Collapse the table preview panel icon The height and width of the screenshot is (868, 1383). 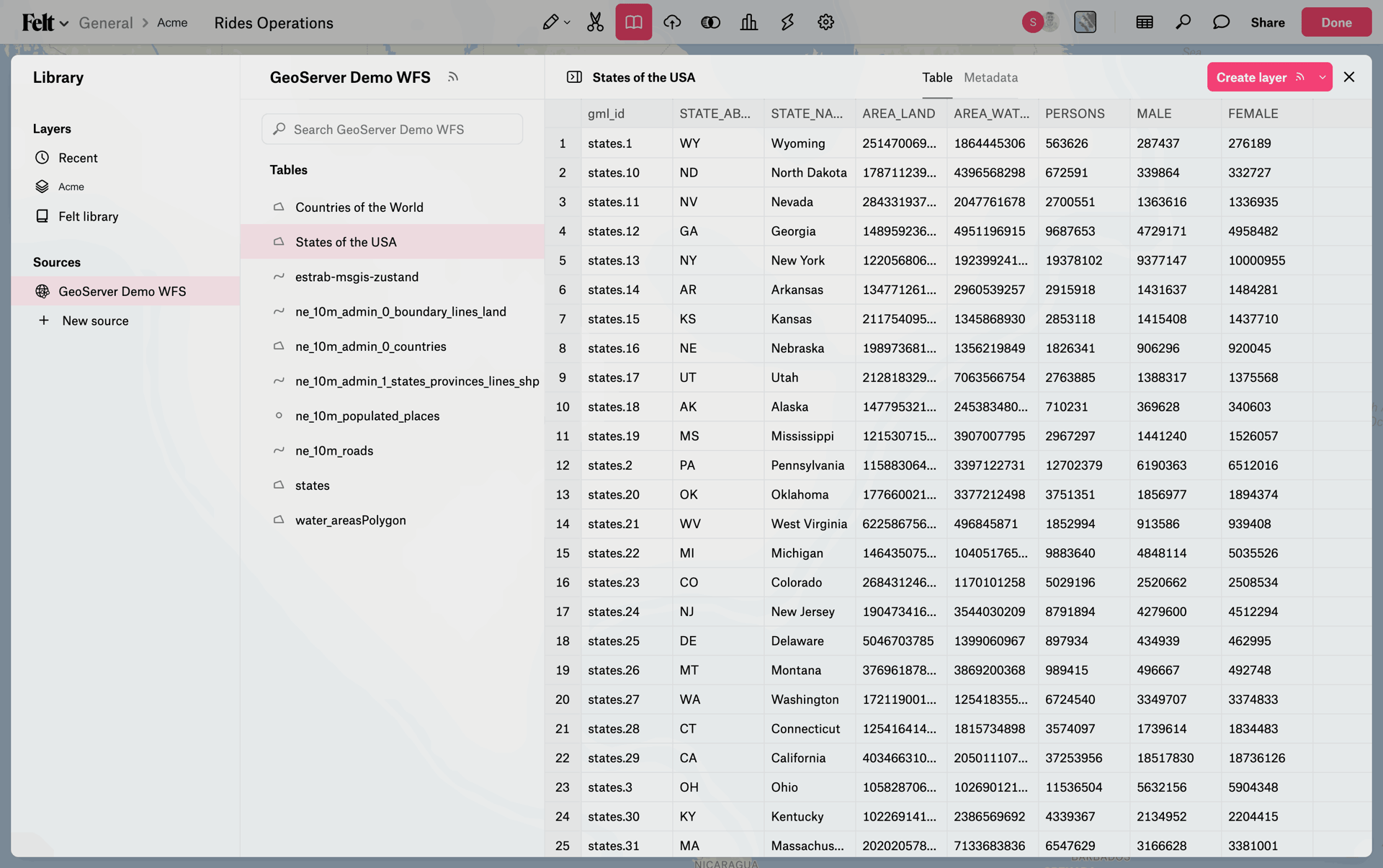click(574, 77)
